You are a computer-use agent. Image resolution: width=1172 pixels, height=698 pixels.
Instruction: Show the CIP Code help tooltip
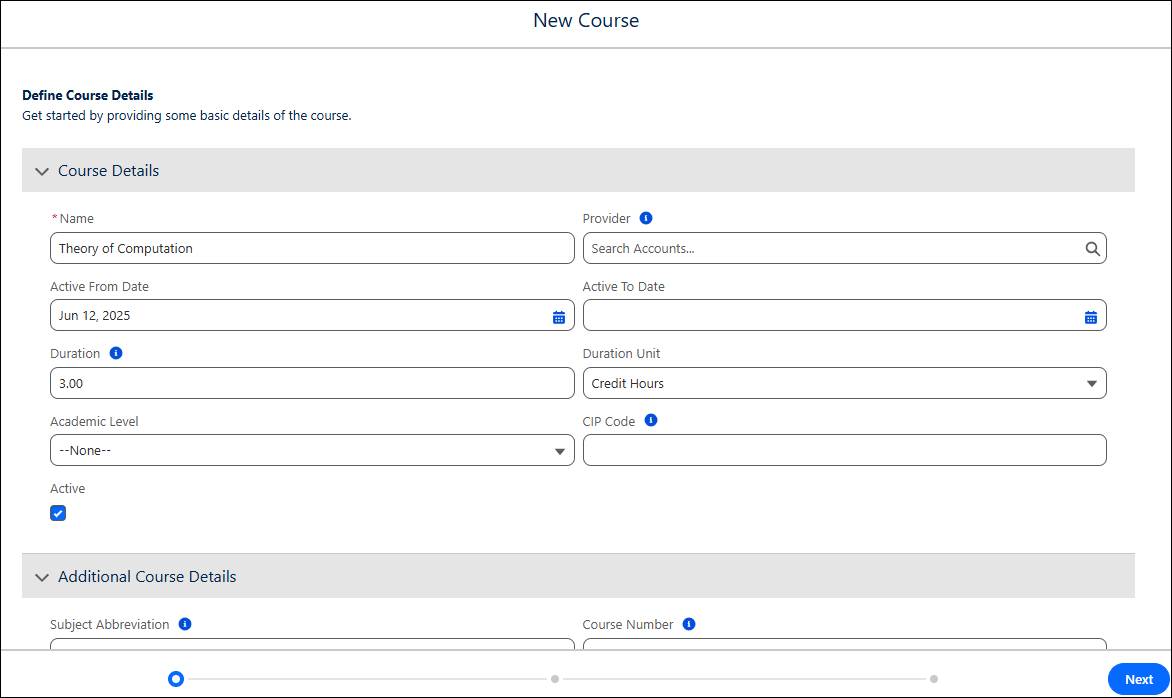click(x=650, y=420)
